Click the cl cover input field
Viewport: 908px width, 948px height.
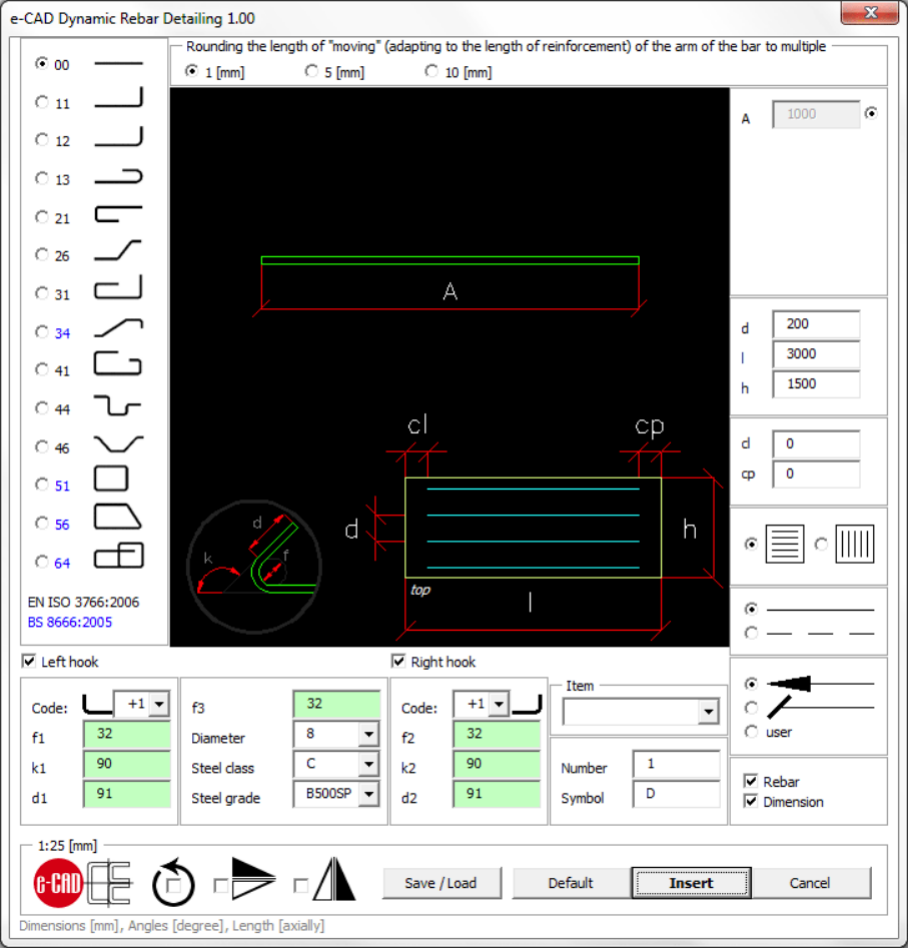point(816,444)
